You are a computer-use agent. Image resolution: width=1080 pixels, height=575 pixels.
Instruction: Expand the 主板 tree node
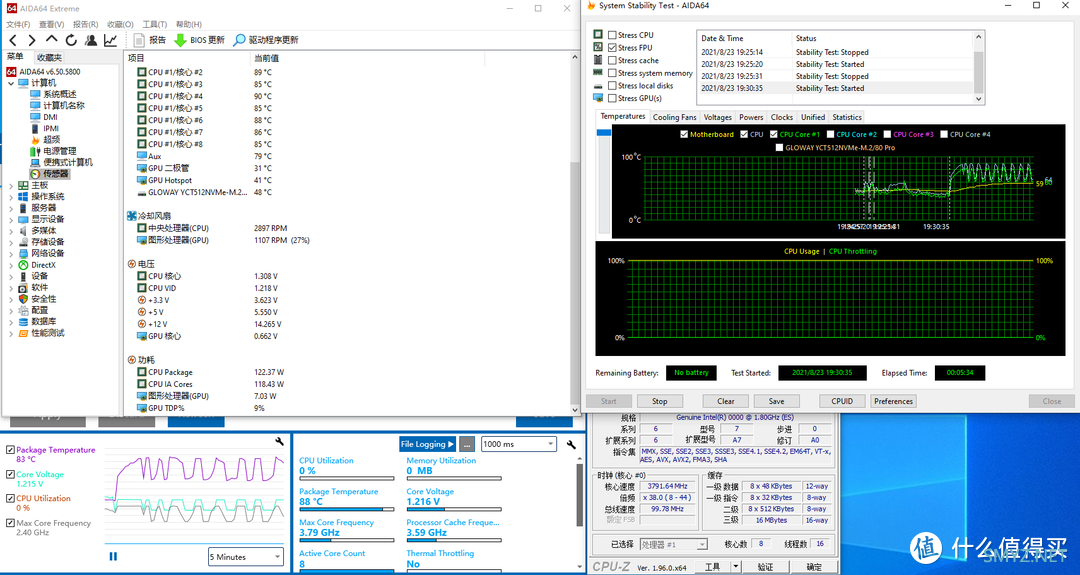[10, 186]
